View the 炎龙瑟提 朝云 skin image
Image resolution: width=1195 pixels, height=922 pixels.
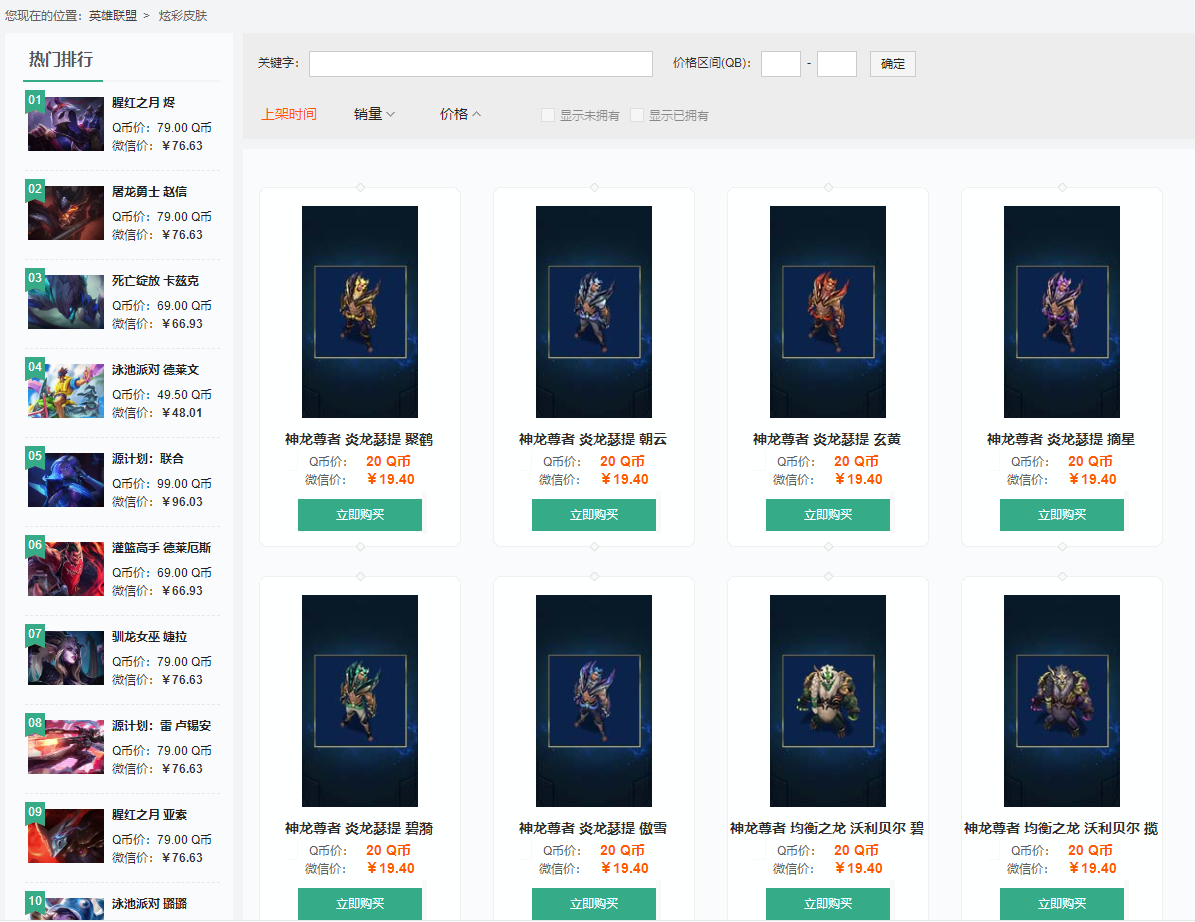click(594, 312)
